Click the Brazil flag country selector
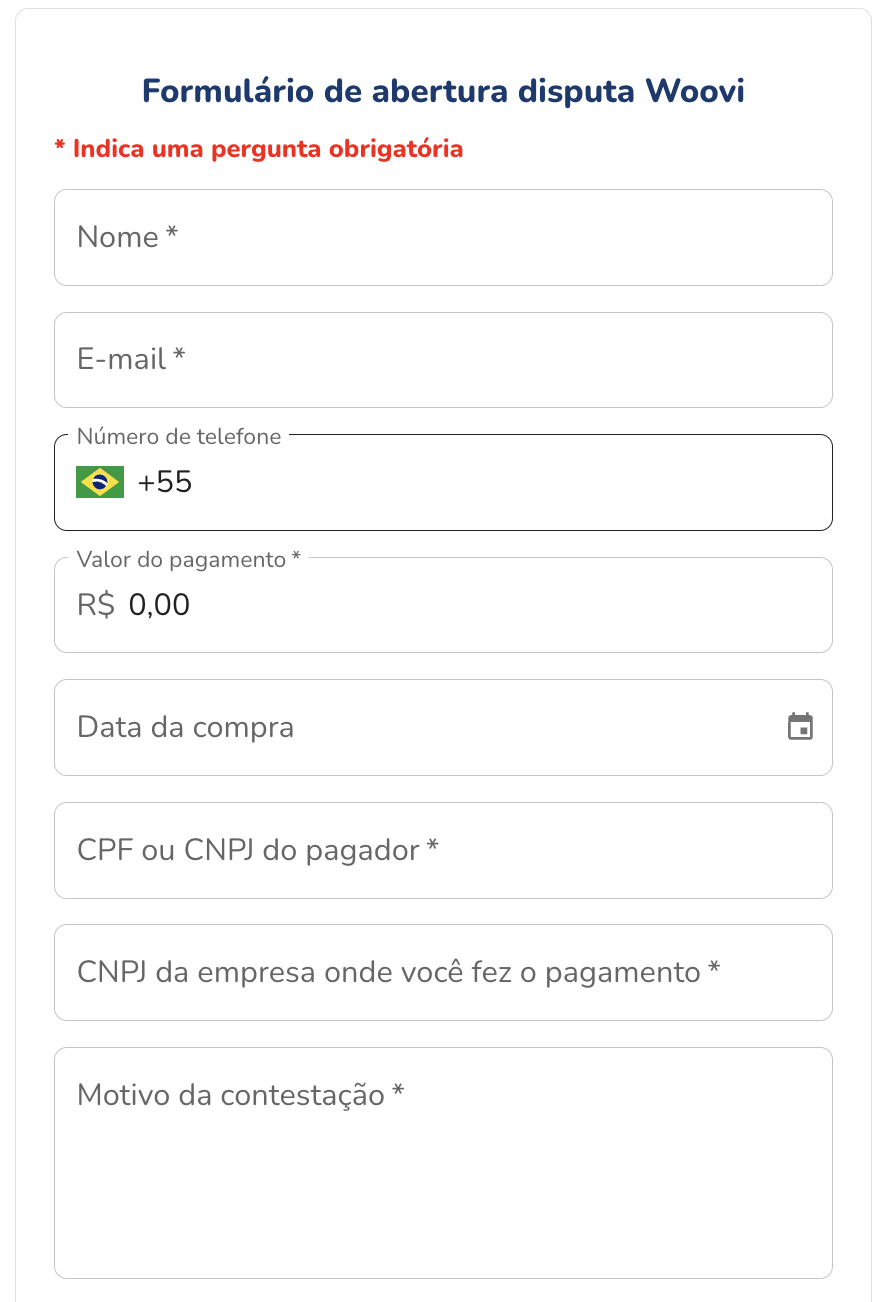The image size is (890, 1302). pyautogui.click(x=100, y=482)
